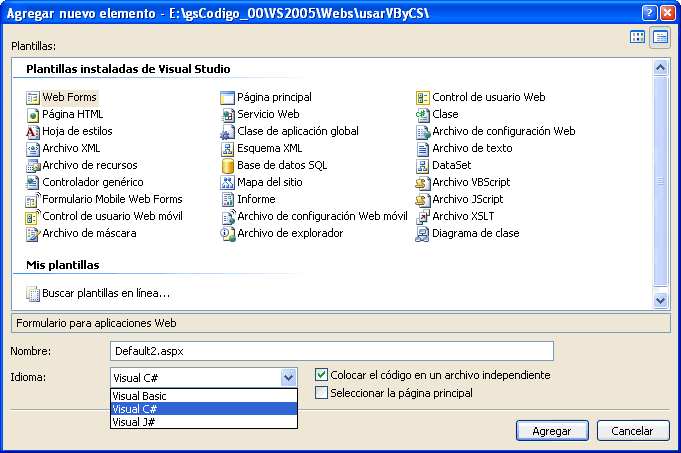
Task: Select the Archivo JScript icon
Action: coord(423,199)
